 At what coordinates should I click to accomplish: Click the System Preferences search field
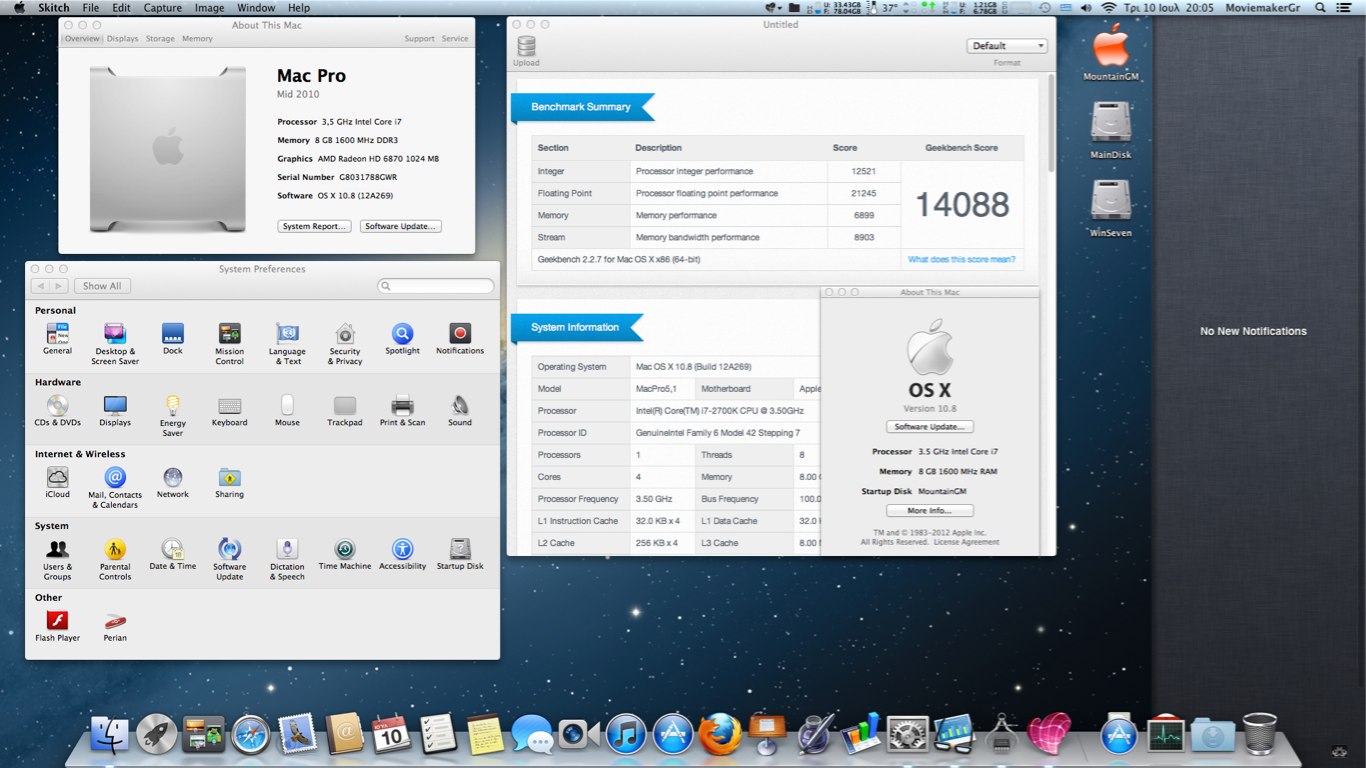tap(436, 286)
